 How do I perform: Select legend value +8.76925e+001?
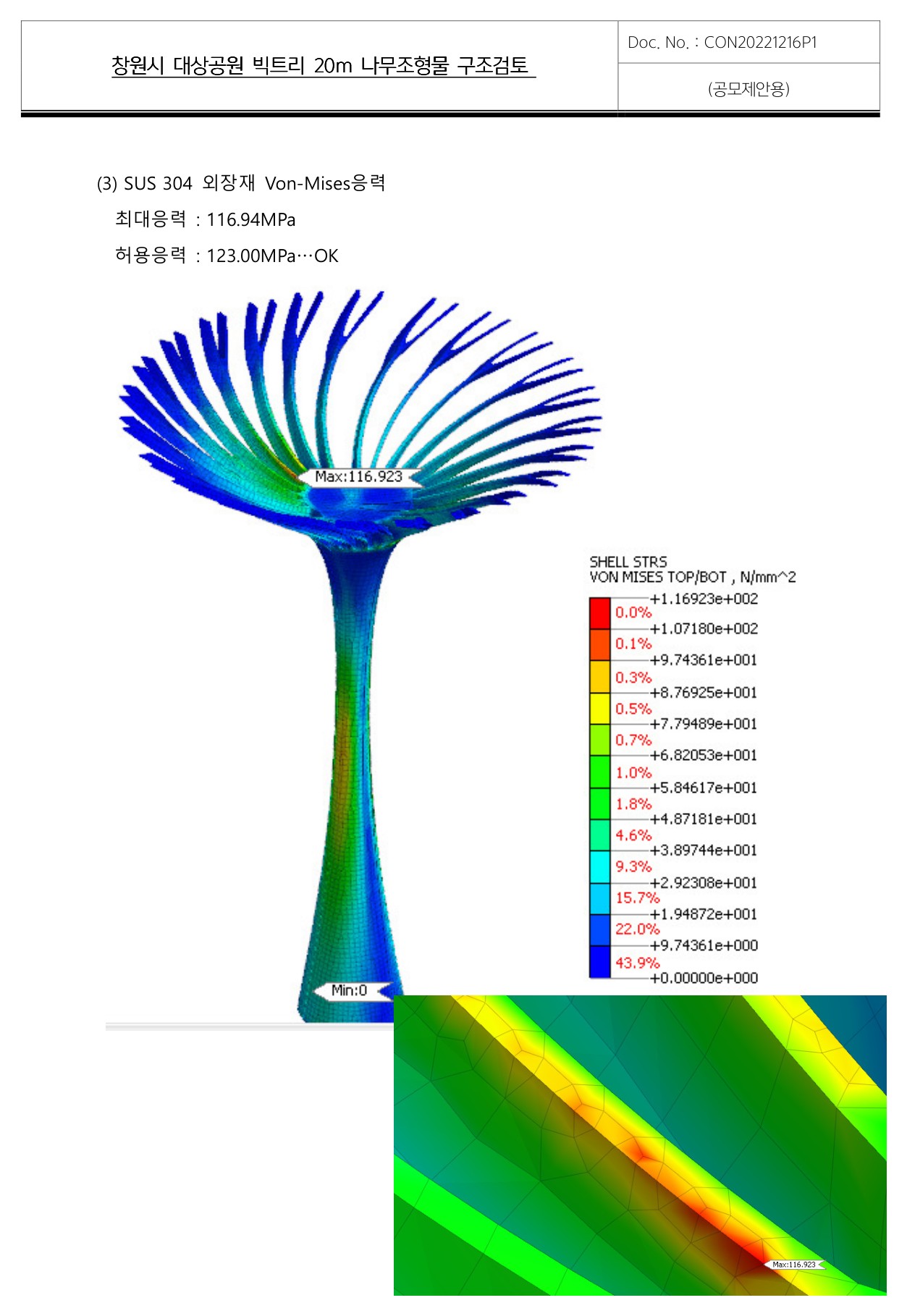pos(704,693)
